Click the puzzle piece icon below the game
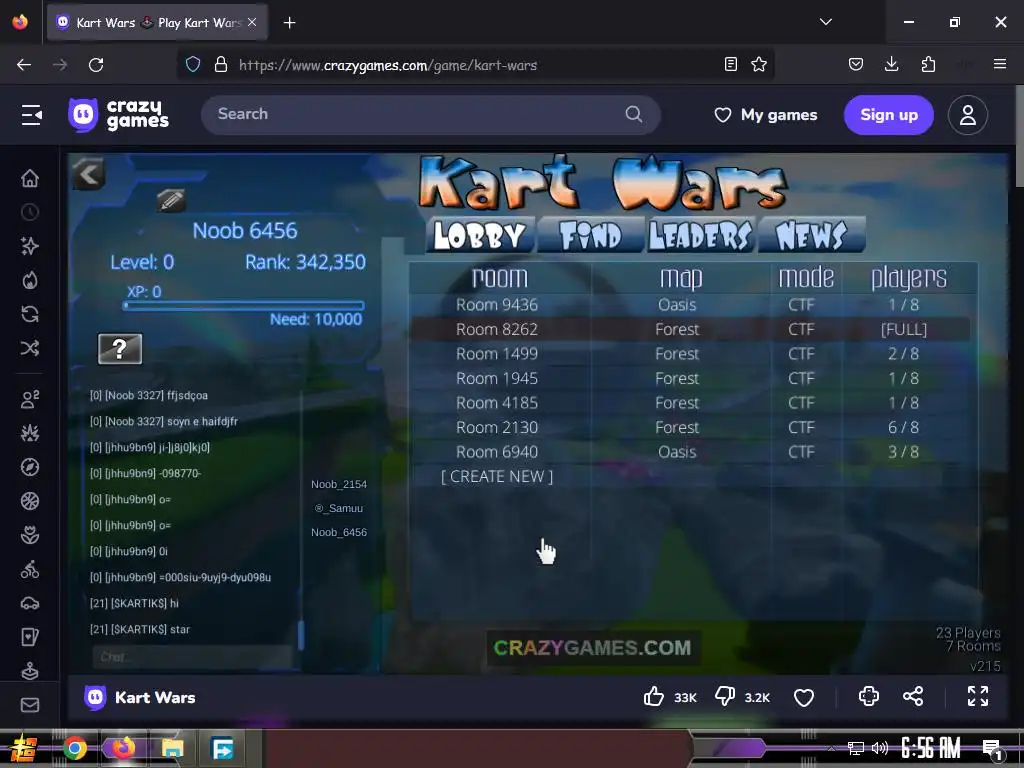Image resolution: width=1024 pixels, height=768 pixels. click(869, 696)
